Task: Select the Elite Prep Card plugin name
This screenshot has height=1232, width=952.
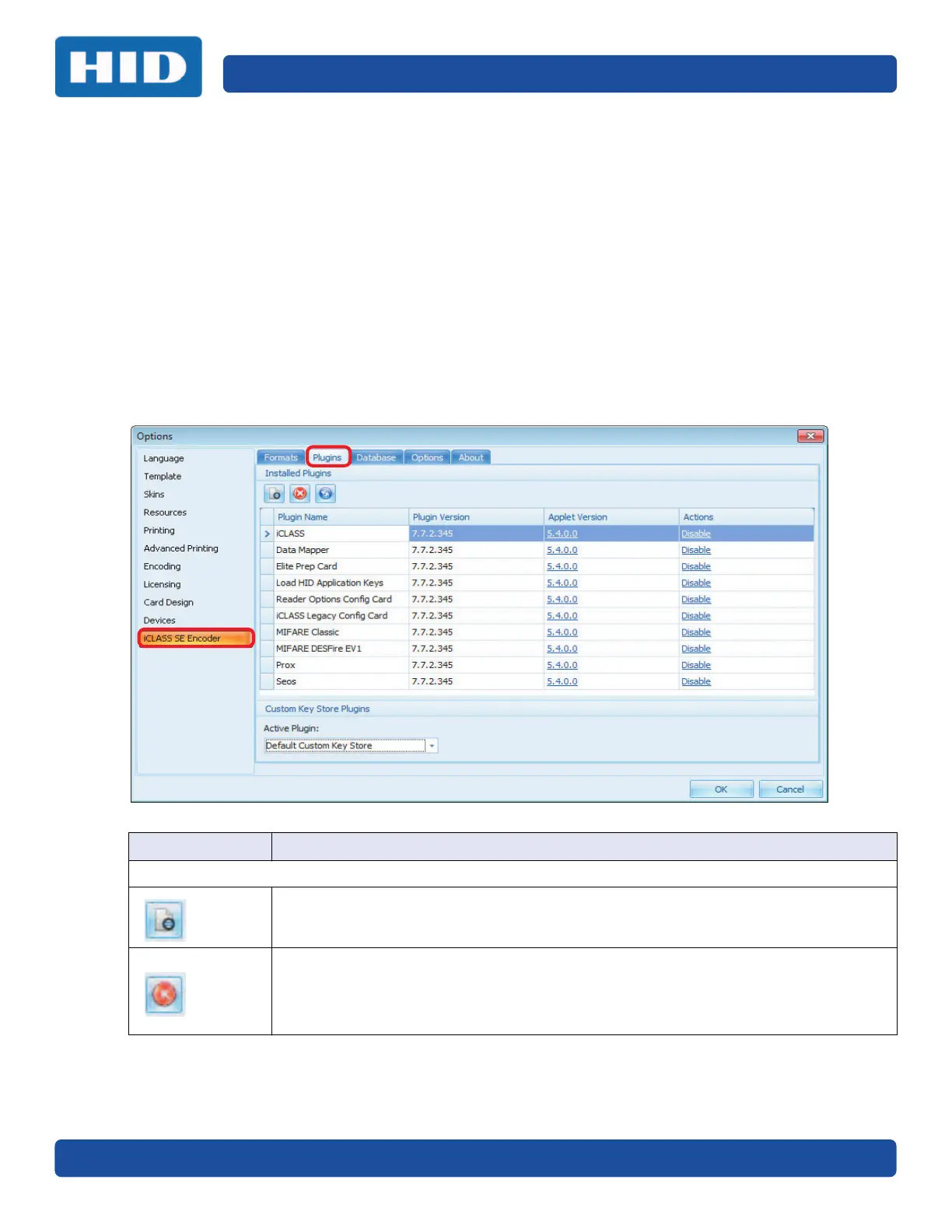Action: [x=306, y=566]
